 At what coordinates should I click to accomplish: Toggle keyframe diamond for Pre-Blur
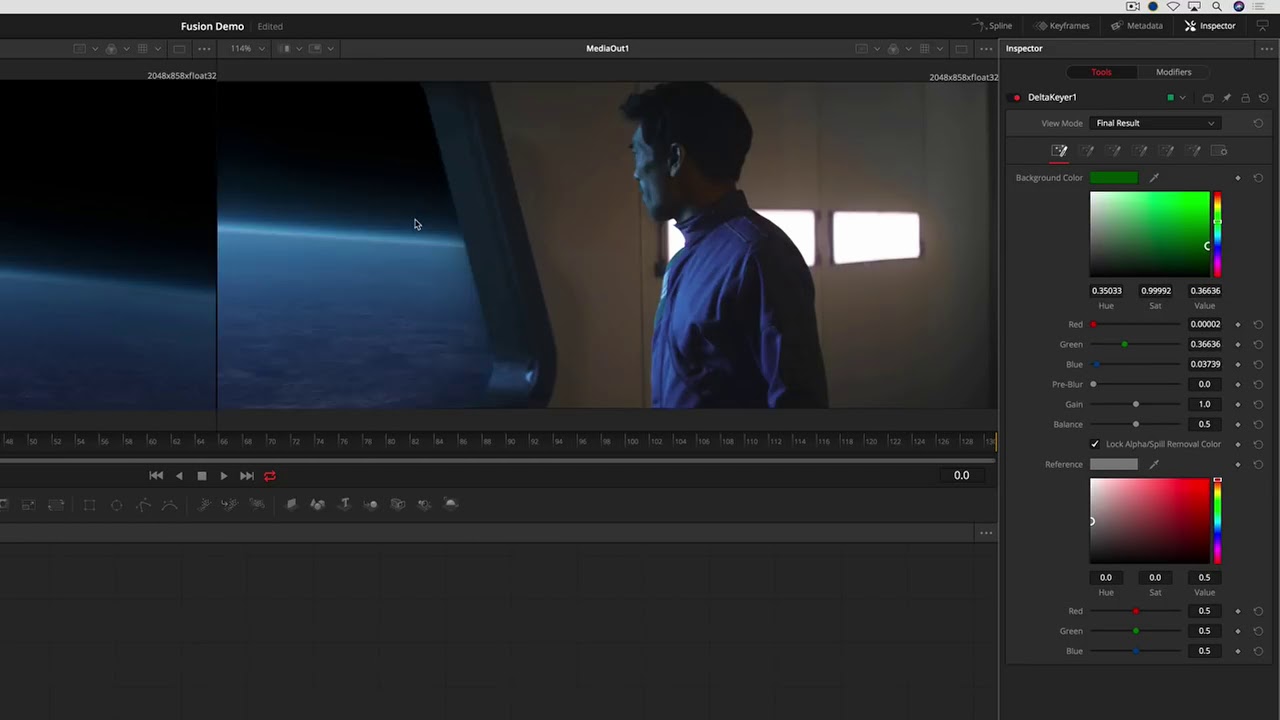pos(1238,384)
